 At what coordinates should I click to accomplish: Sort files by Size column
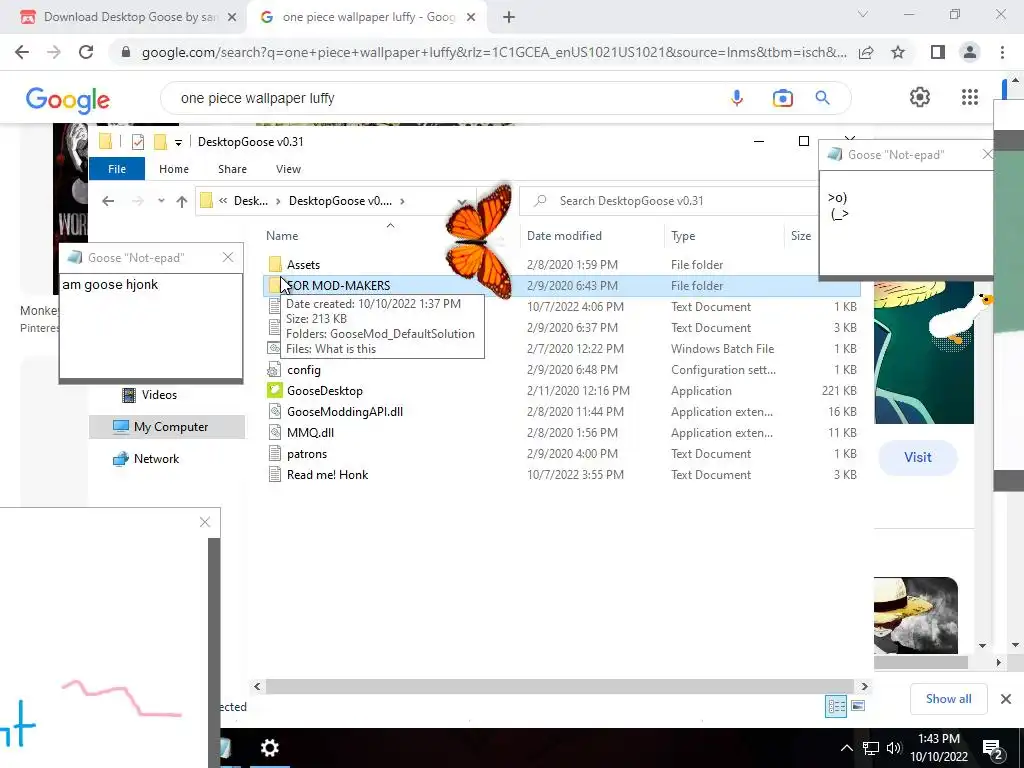click(801, 236)
